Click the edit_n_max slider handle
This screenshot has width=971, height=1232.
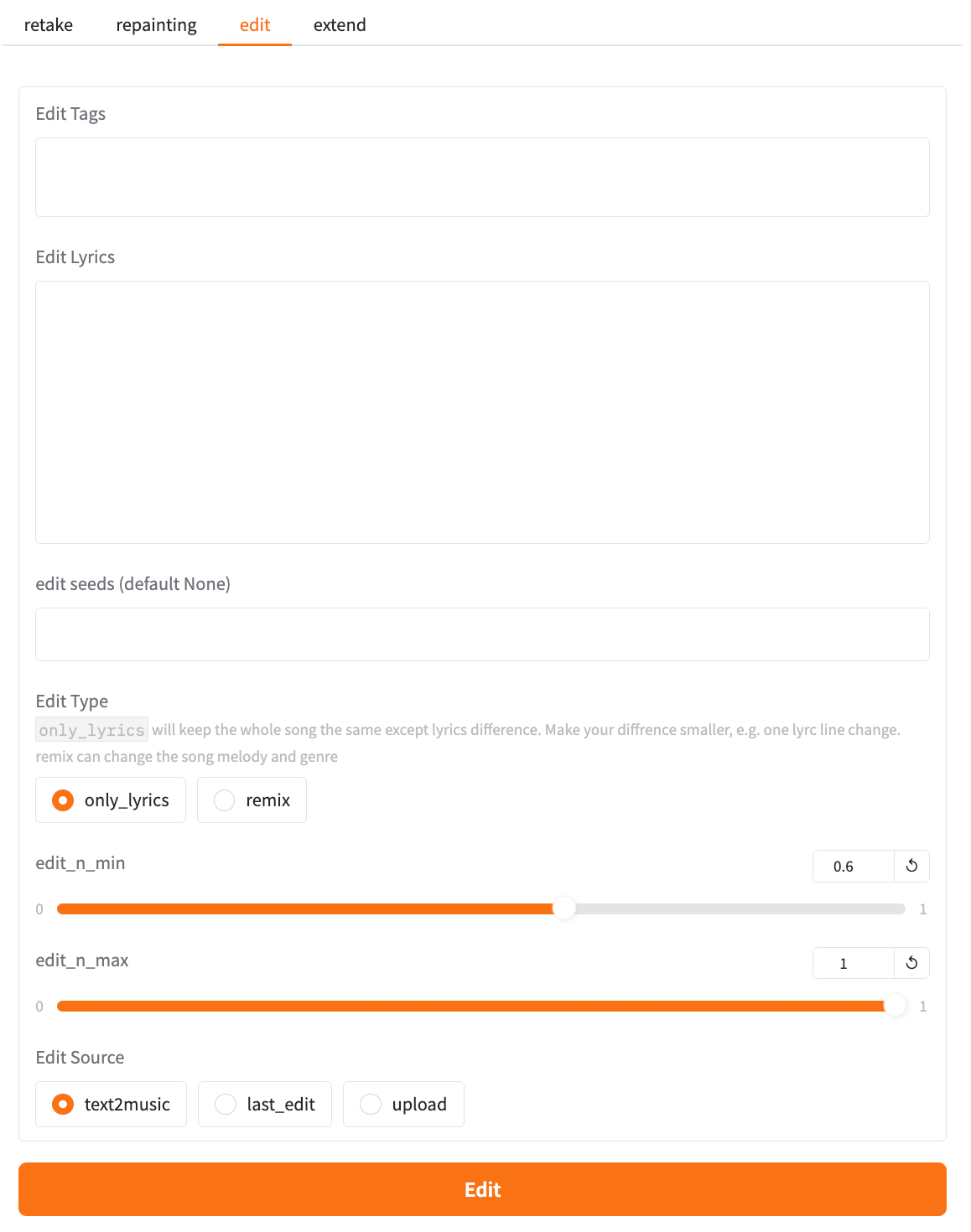(x=896, y=1006)
